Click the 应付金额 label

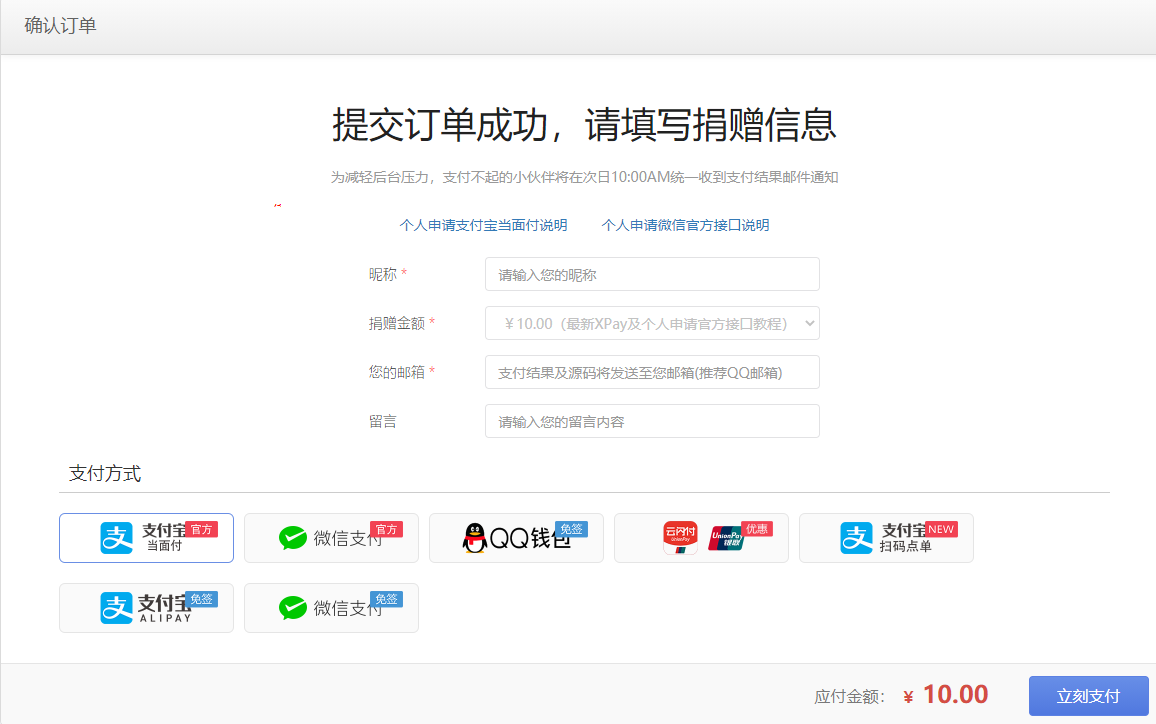point(849,697)
